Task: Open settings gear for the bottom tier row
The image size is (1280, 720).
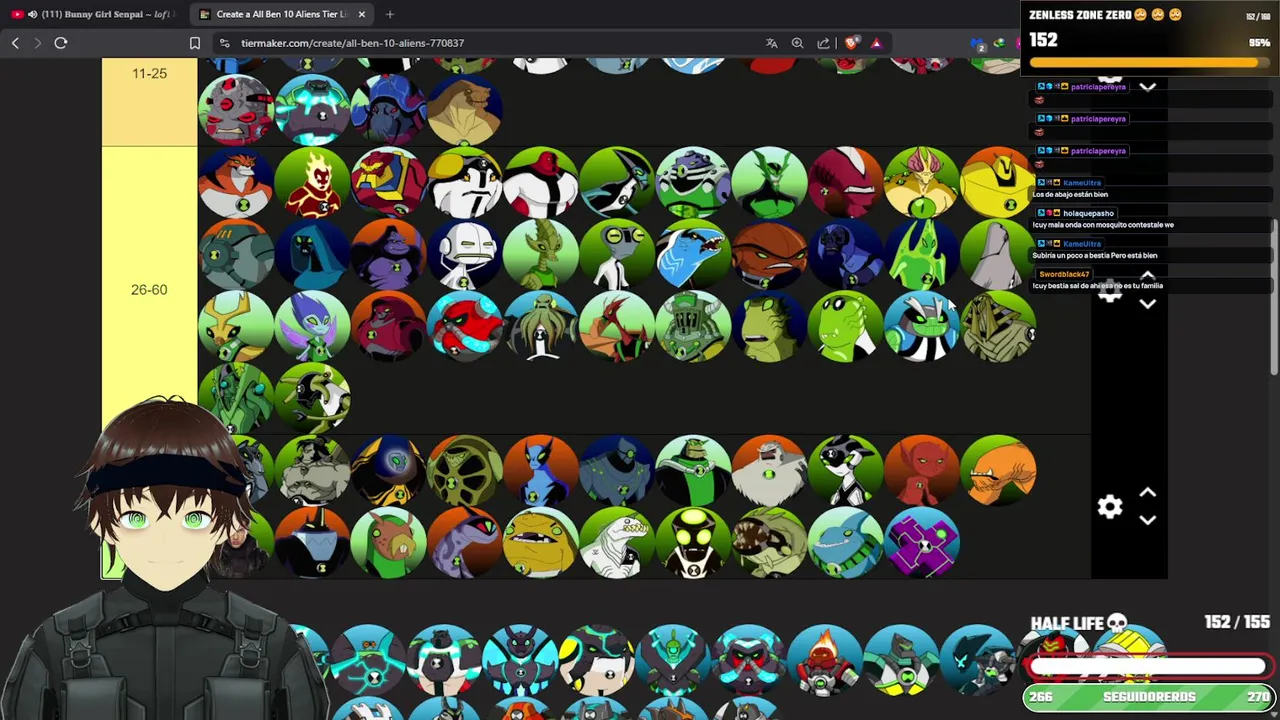Action: (1110, 507)
